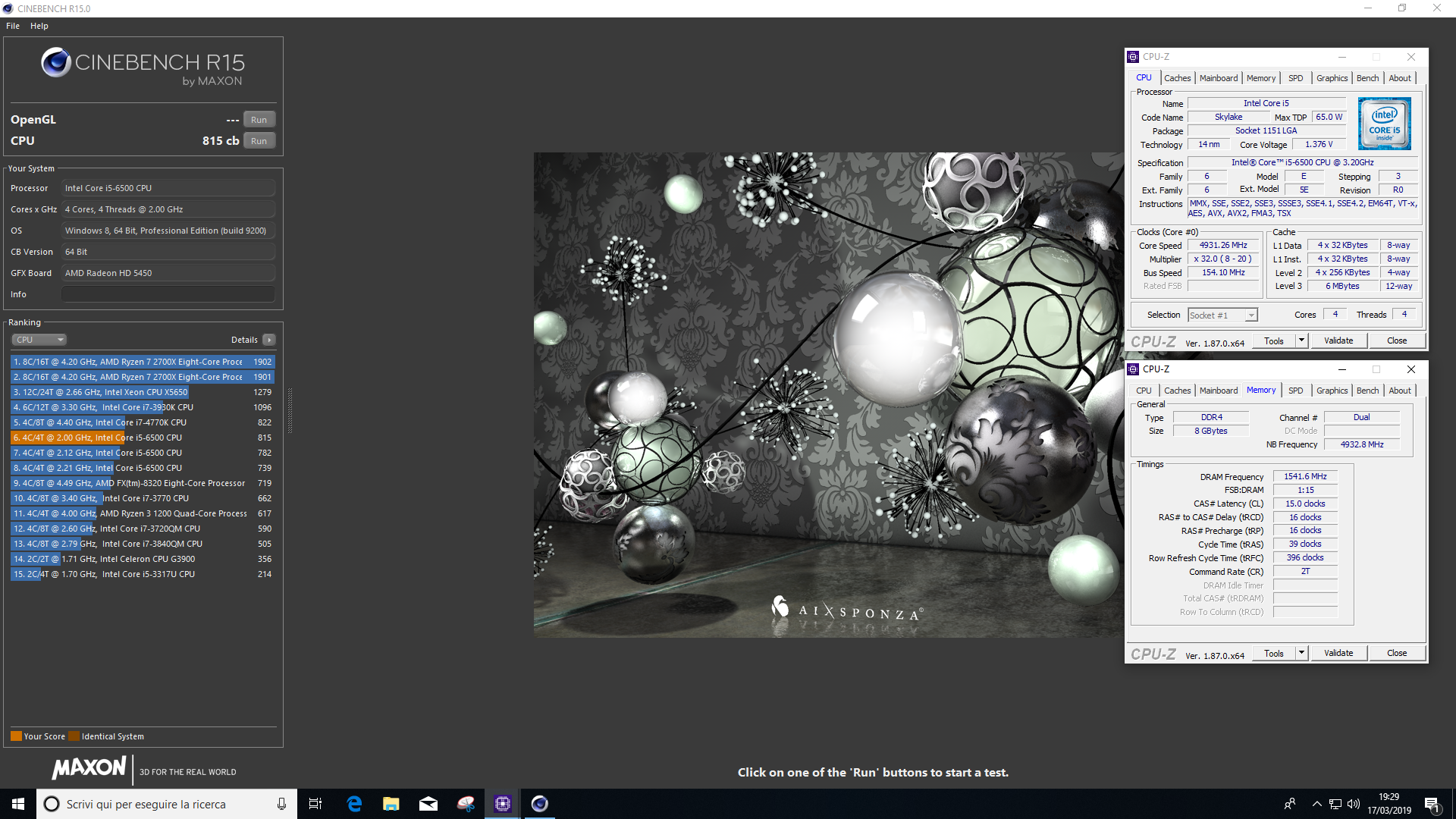Click the Info input field
Screen dimensions: 1456x819
pos(168,294)
